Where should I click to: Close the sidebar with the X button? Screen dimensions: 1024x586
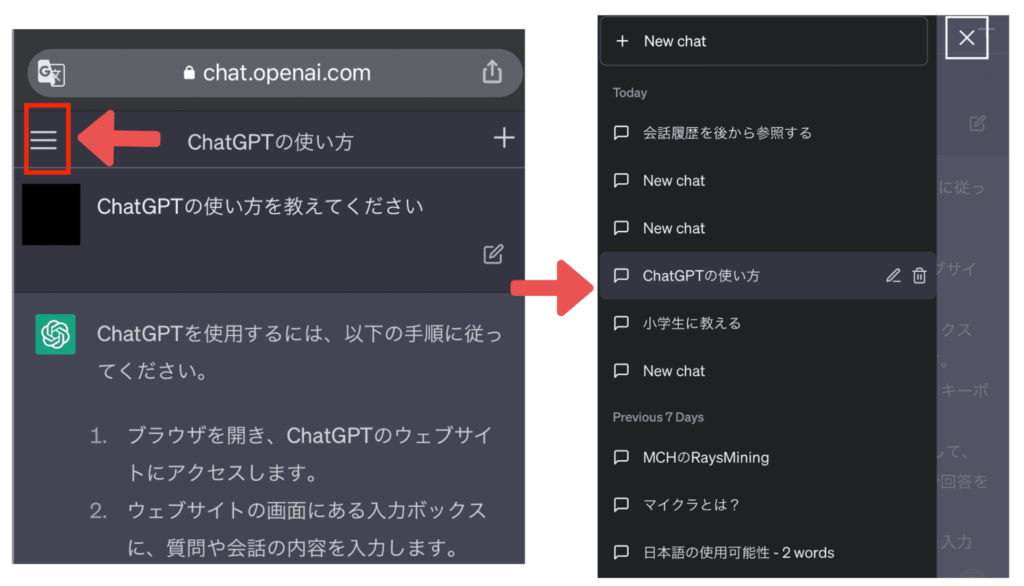pyautogui.click(x=966, y=38)
